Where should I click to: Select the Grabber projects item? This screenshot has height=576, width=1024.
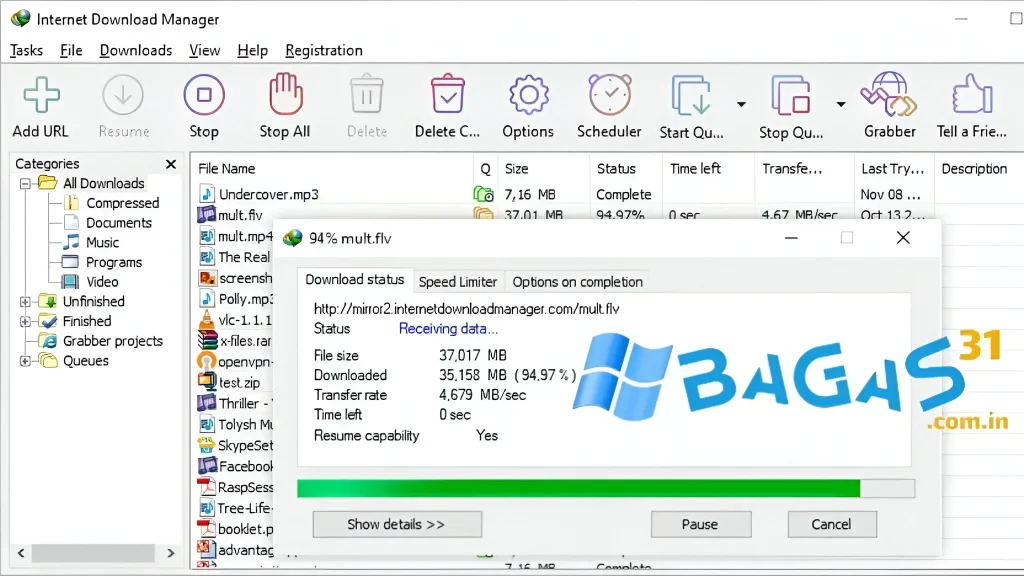[112, 341]
